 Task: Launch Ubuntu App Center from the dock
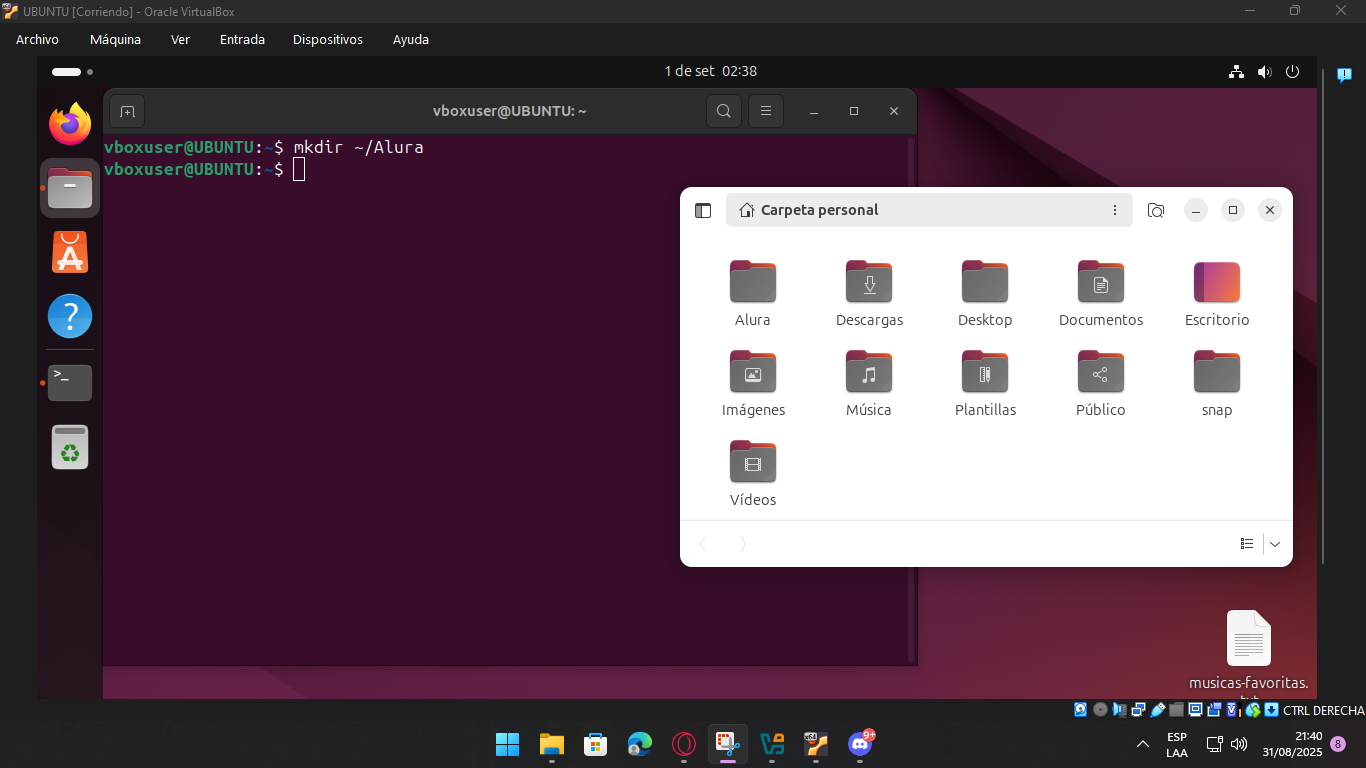coord(70,252)
